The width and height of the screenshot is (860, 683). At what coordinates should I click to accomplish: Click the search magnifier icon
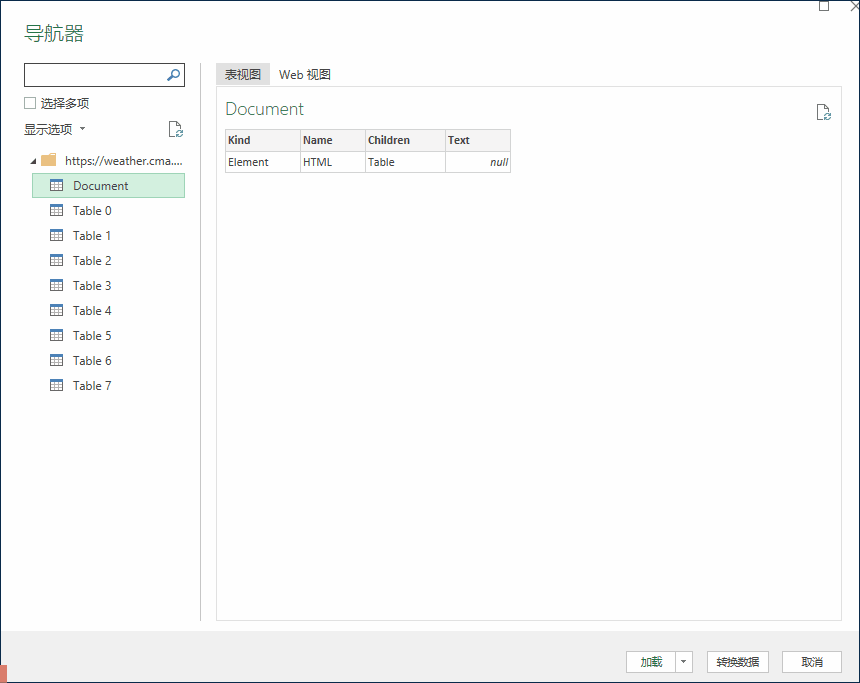click(174, 75)
